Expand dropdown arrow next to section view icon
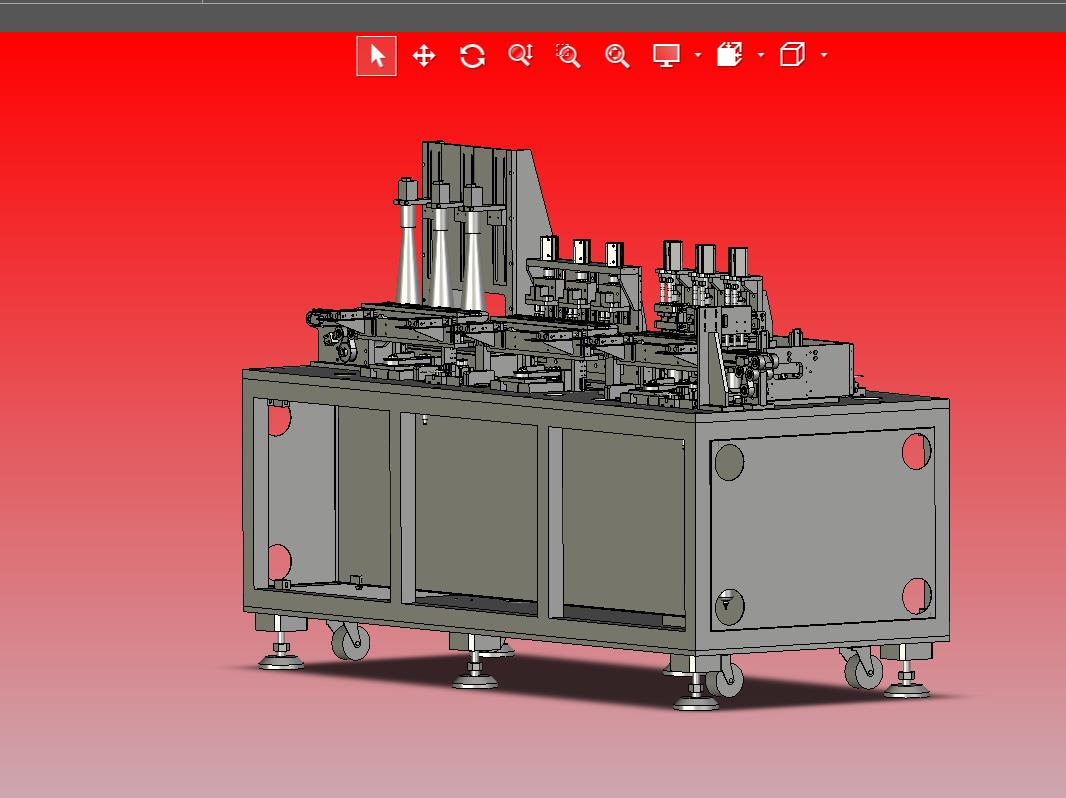This screenshot has height=798, width=1066. tap(761, 55)
